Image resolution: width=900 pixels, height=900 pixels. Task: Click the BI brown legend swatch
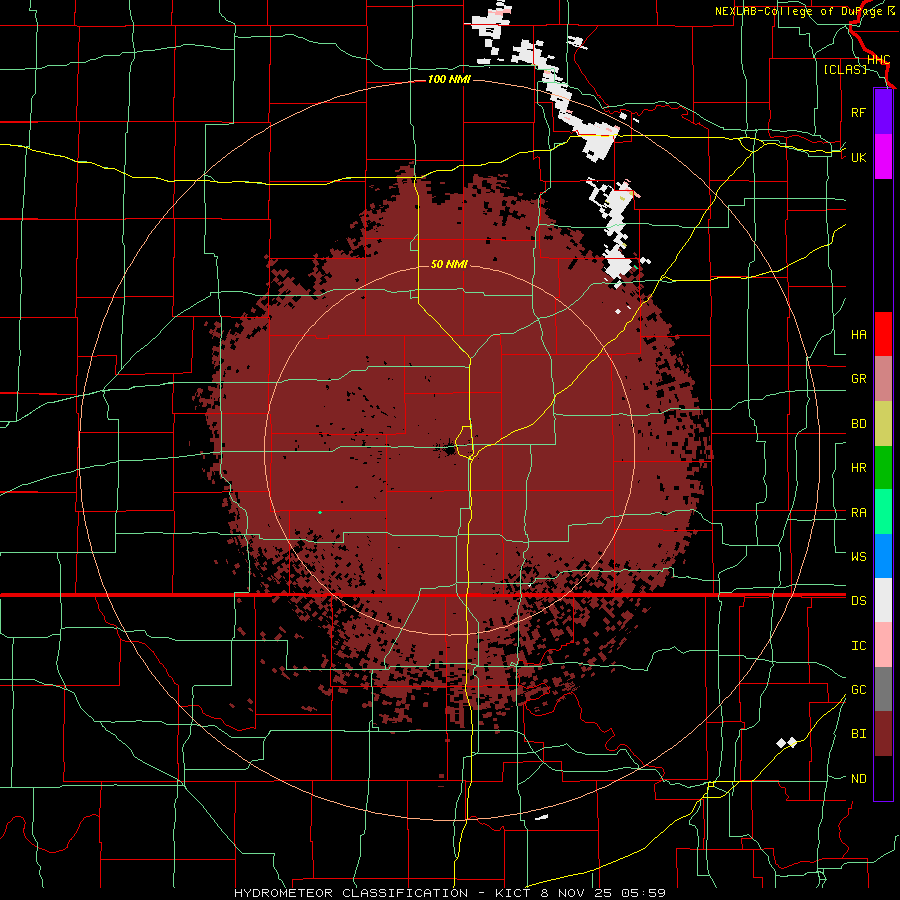(883, 734)
